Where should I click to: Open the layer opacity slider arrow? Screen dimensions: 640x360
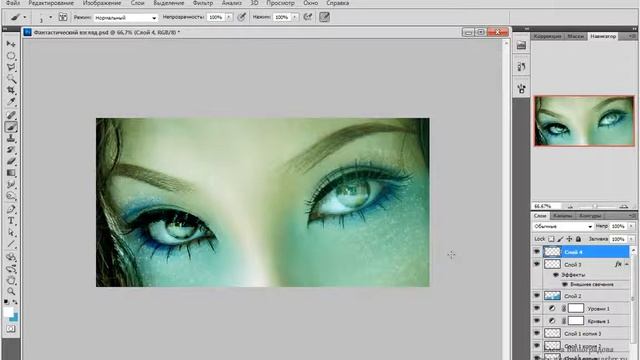pos(631,226)
